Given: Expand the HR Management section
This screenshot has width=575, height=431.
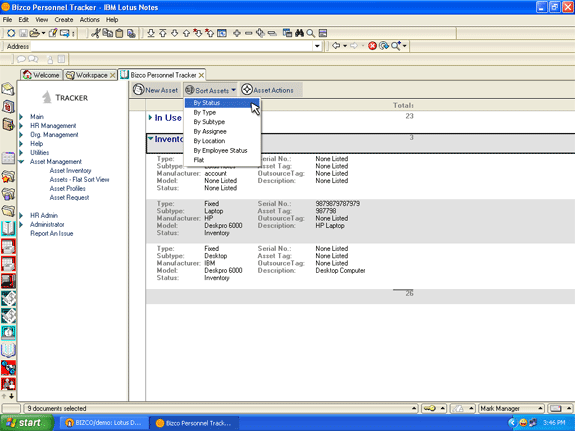Looking at the screenshot, I should [x=21, y=126].
